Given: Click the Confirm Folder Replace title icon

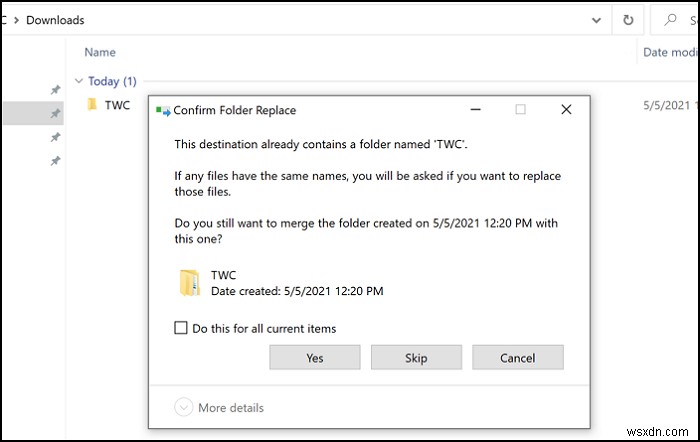Looking at the screenshot, I should point(163,110).
